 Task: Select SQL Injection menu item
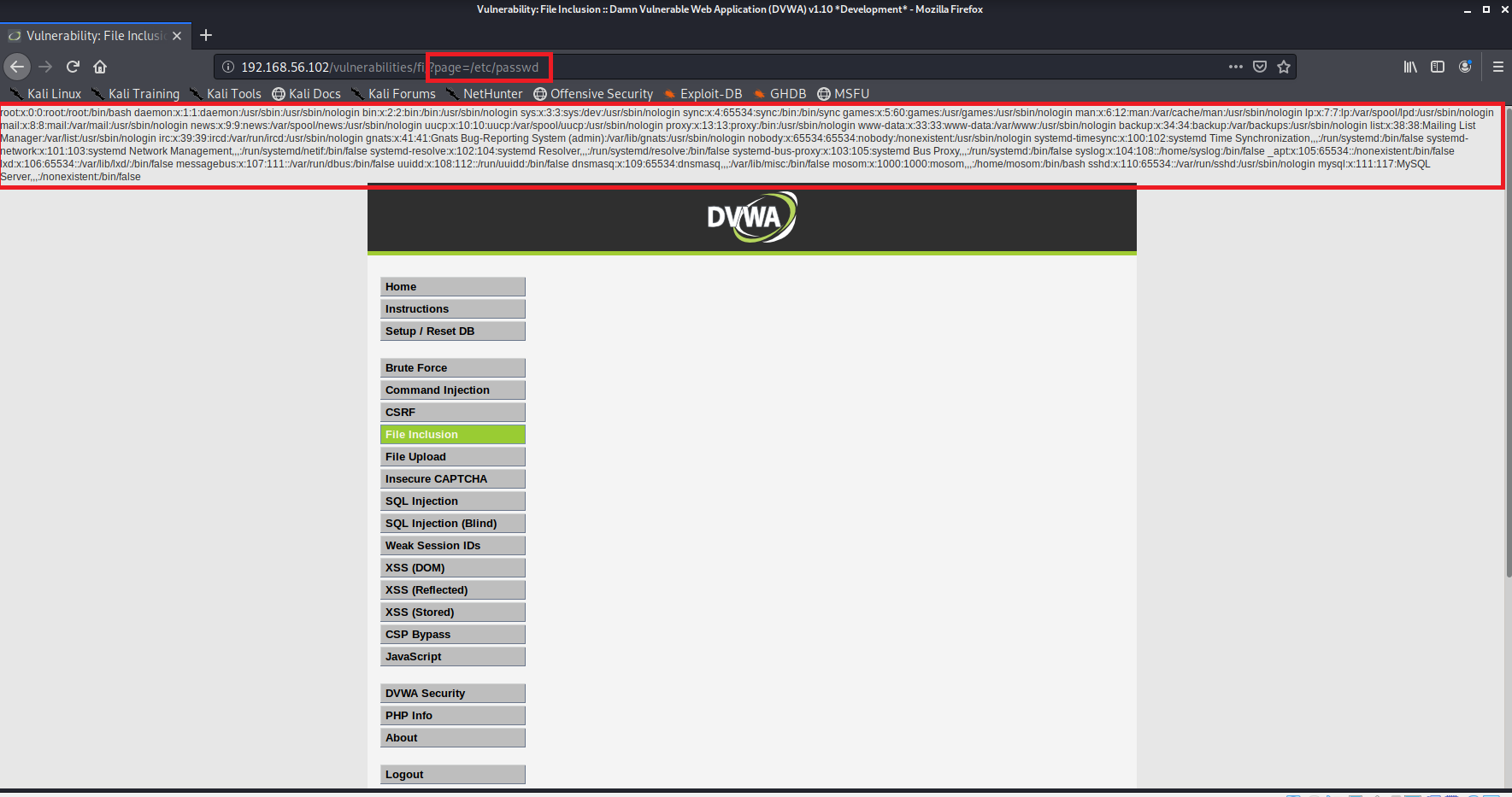point(453,501)
